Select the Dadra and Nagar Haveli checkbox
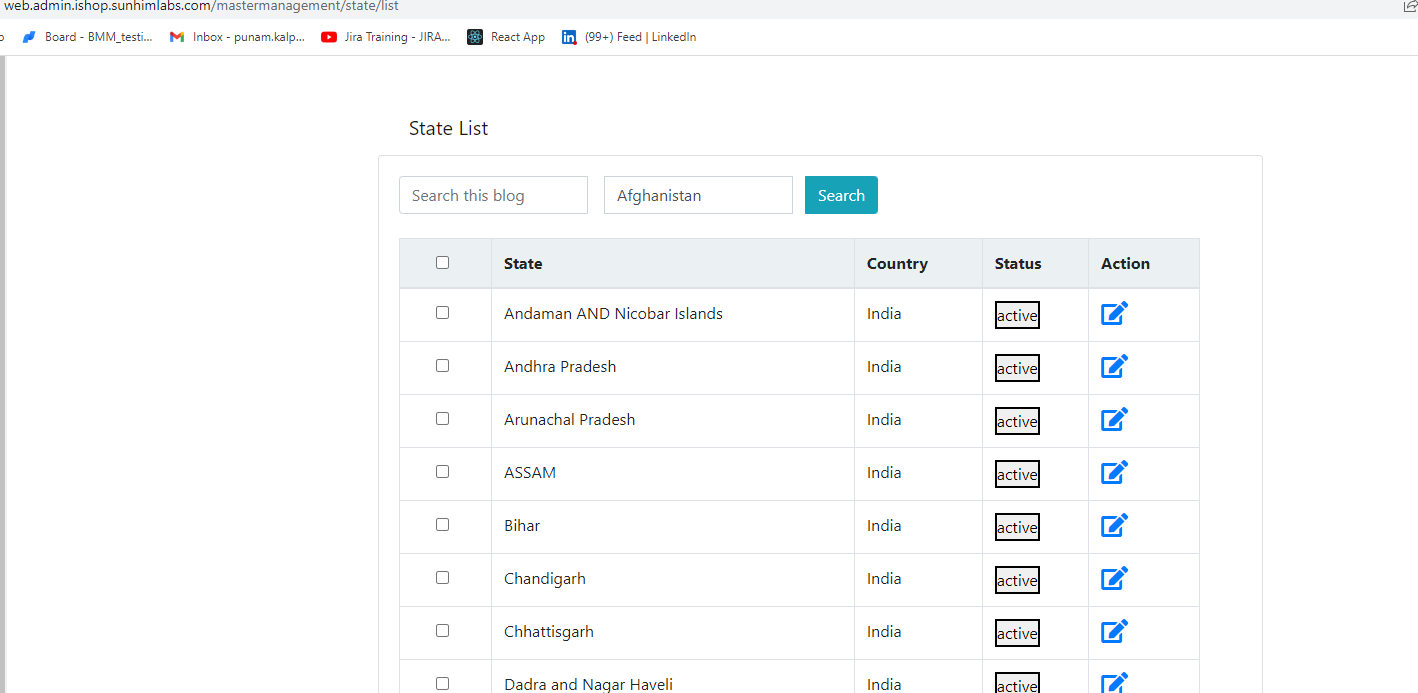 (442, 684)
